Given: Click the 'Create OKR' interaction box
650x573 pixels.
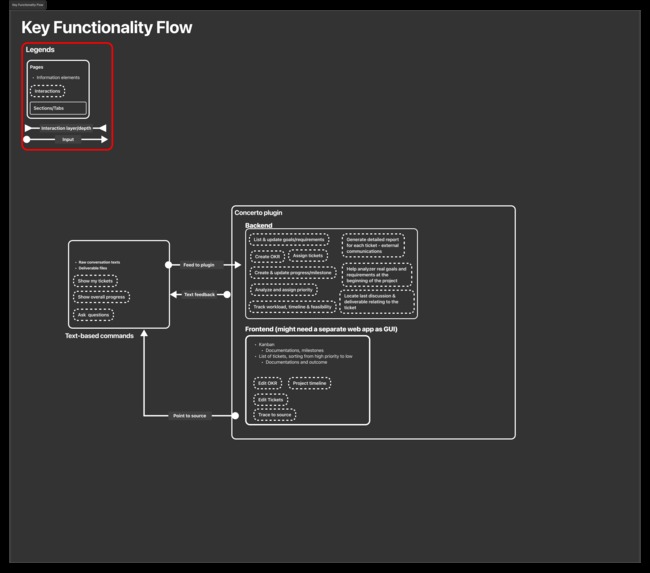Looking at the screenshot, I should pyautogui.click(x=267, y=257).
